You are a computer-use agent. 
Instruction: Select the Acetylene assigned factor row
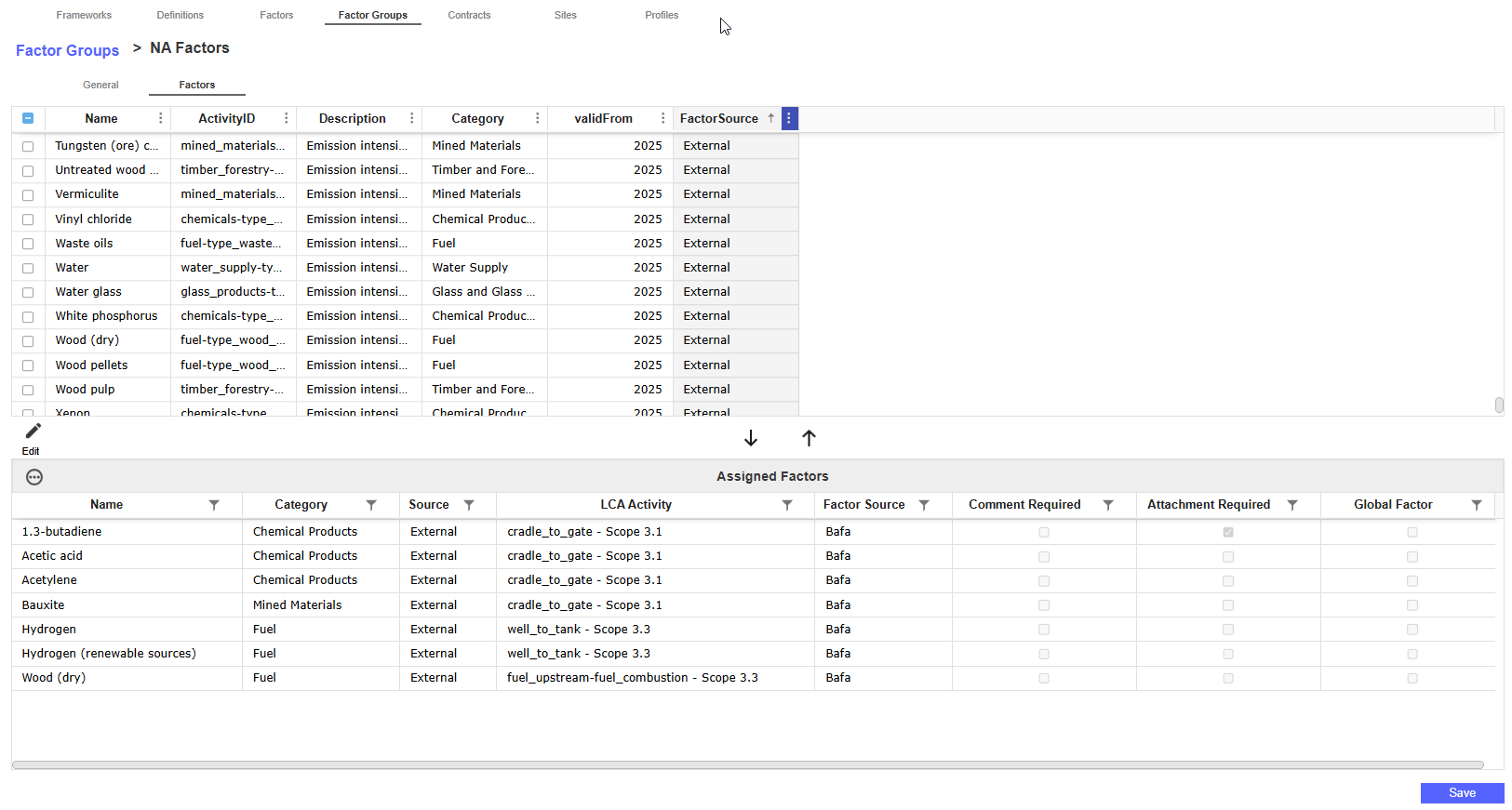coord(754,580)
